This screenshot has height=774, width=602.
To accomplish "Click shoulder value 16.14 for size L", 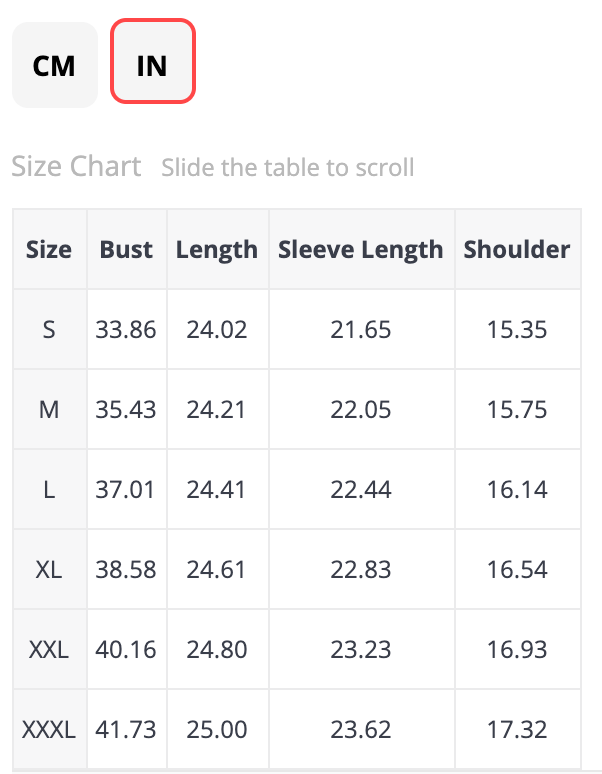I will [x=517, y=490].
